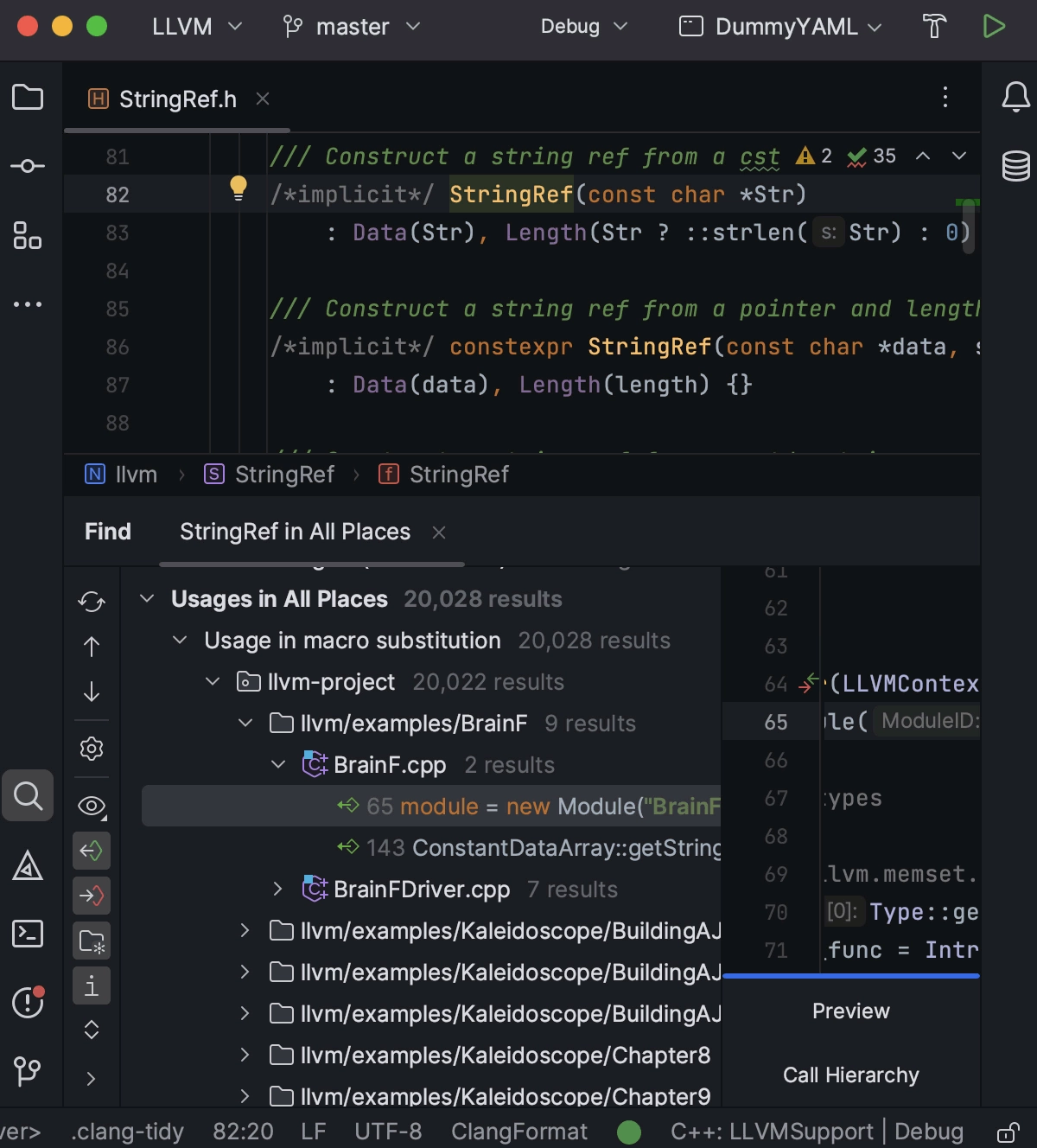Toggle the info button in Find toolbar
The image size is (1037, 1148).
pos(92,985)
